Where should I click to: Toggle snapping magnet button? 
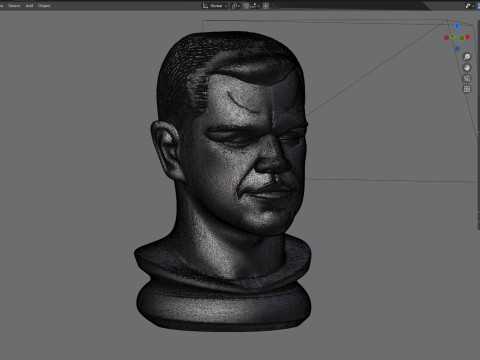point(246,6)
